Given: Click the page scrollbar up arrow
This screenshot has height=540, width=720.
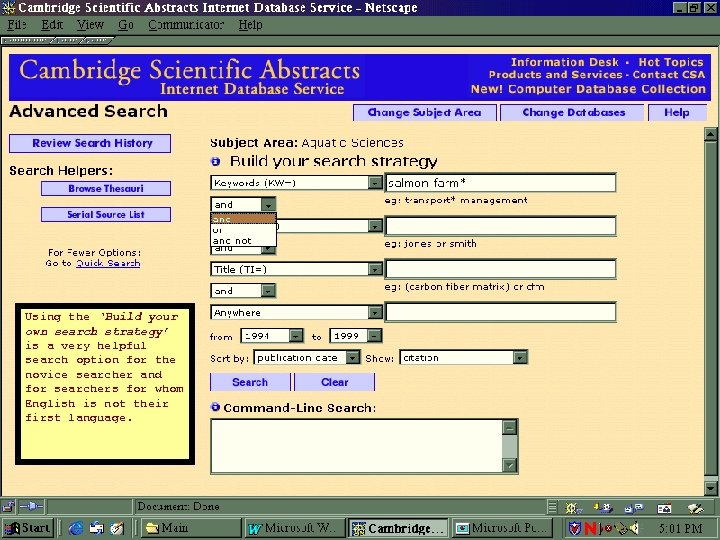Looking at the screenshot, I should point(710,135).
